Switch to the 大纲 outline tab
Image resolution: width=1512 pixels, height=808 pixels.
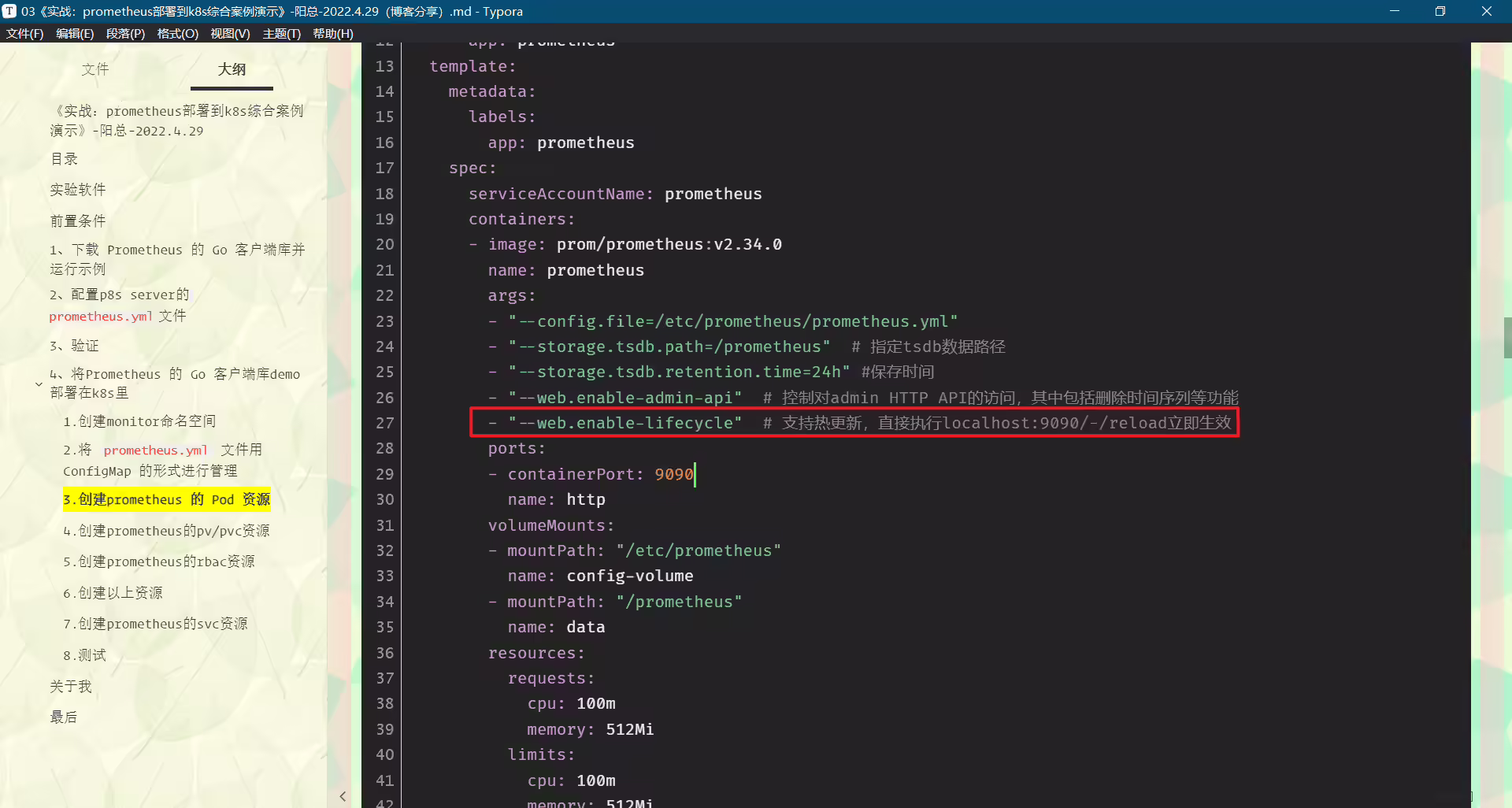232,69
